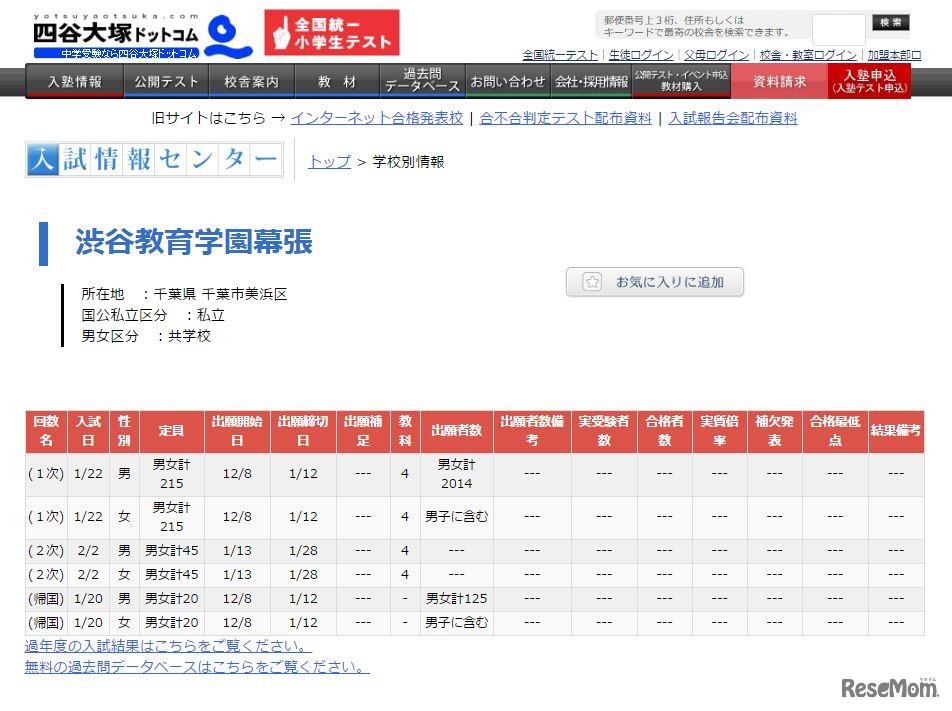
Task: Navigate to 過去問データベース
Action: coord(421,79)
